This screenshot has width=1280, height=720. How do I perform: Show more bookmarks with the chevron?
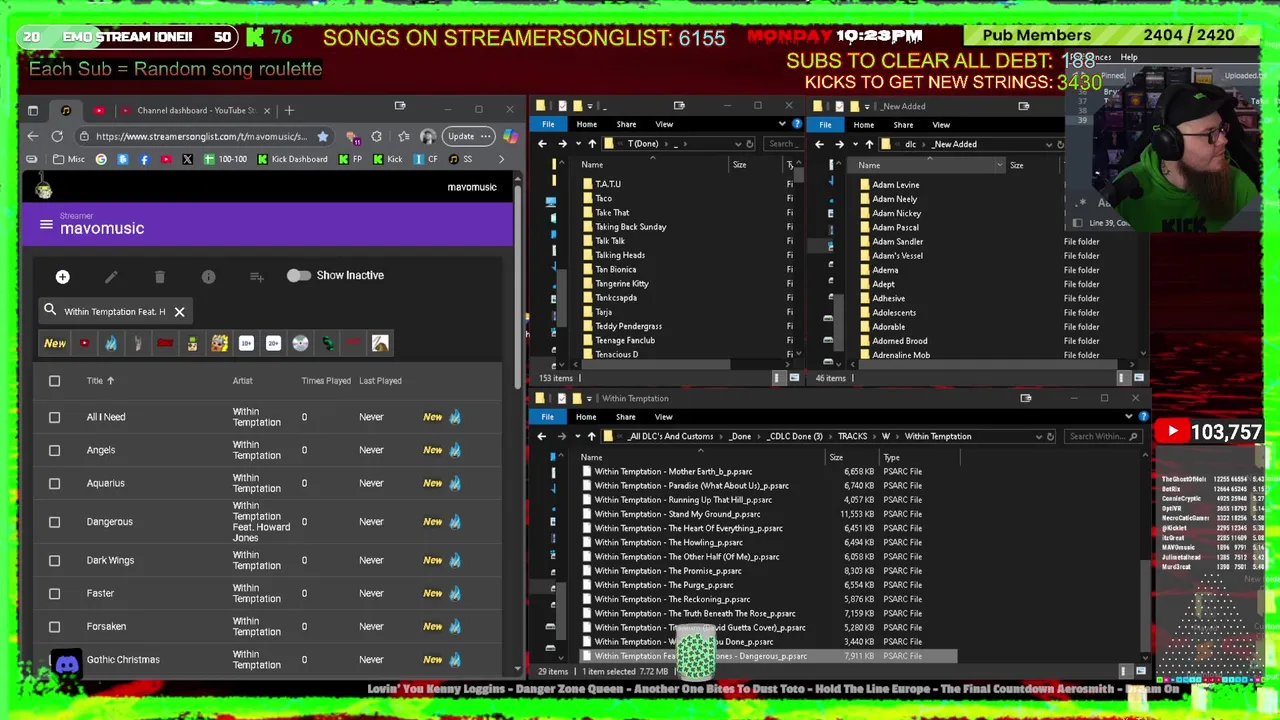click(502, 159)
